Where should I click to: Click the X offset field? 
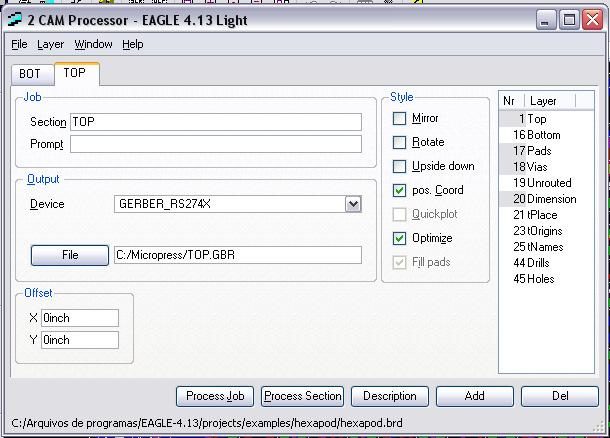pos(80,318)
